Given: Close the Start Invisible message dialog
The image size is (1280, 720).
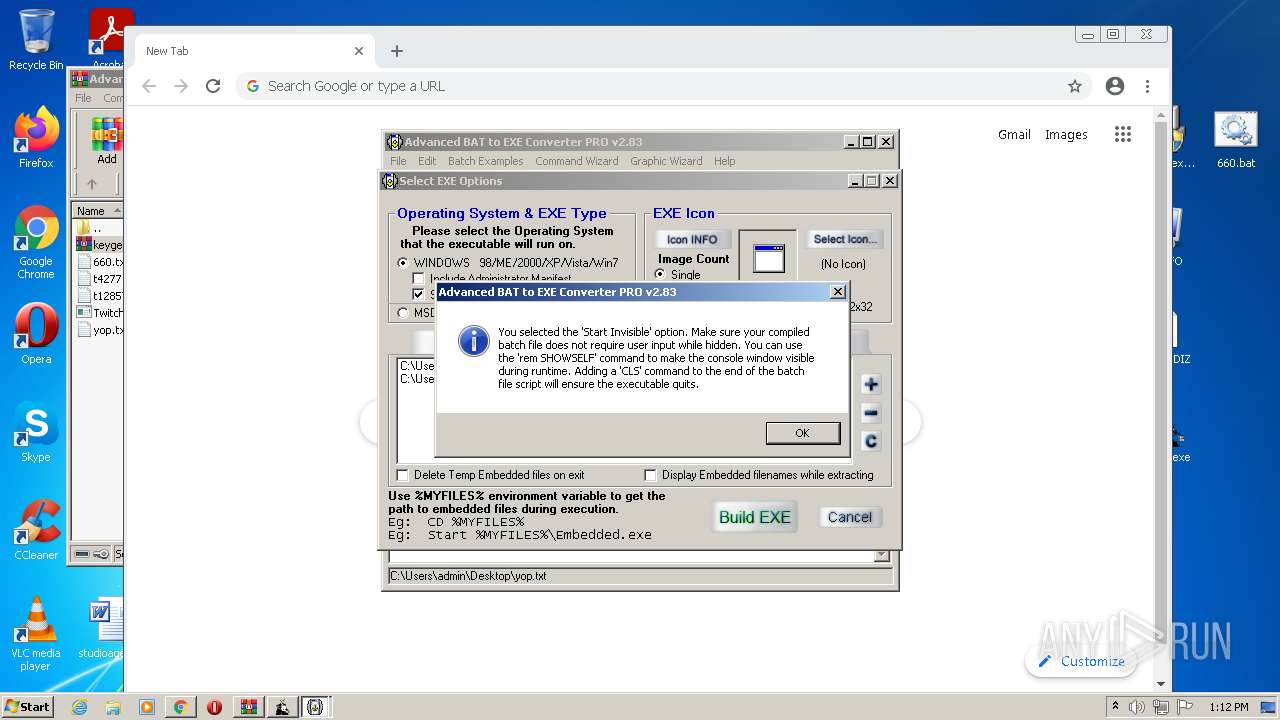Looking at the screenshot, I should (x=838, y=292).
